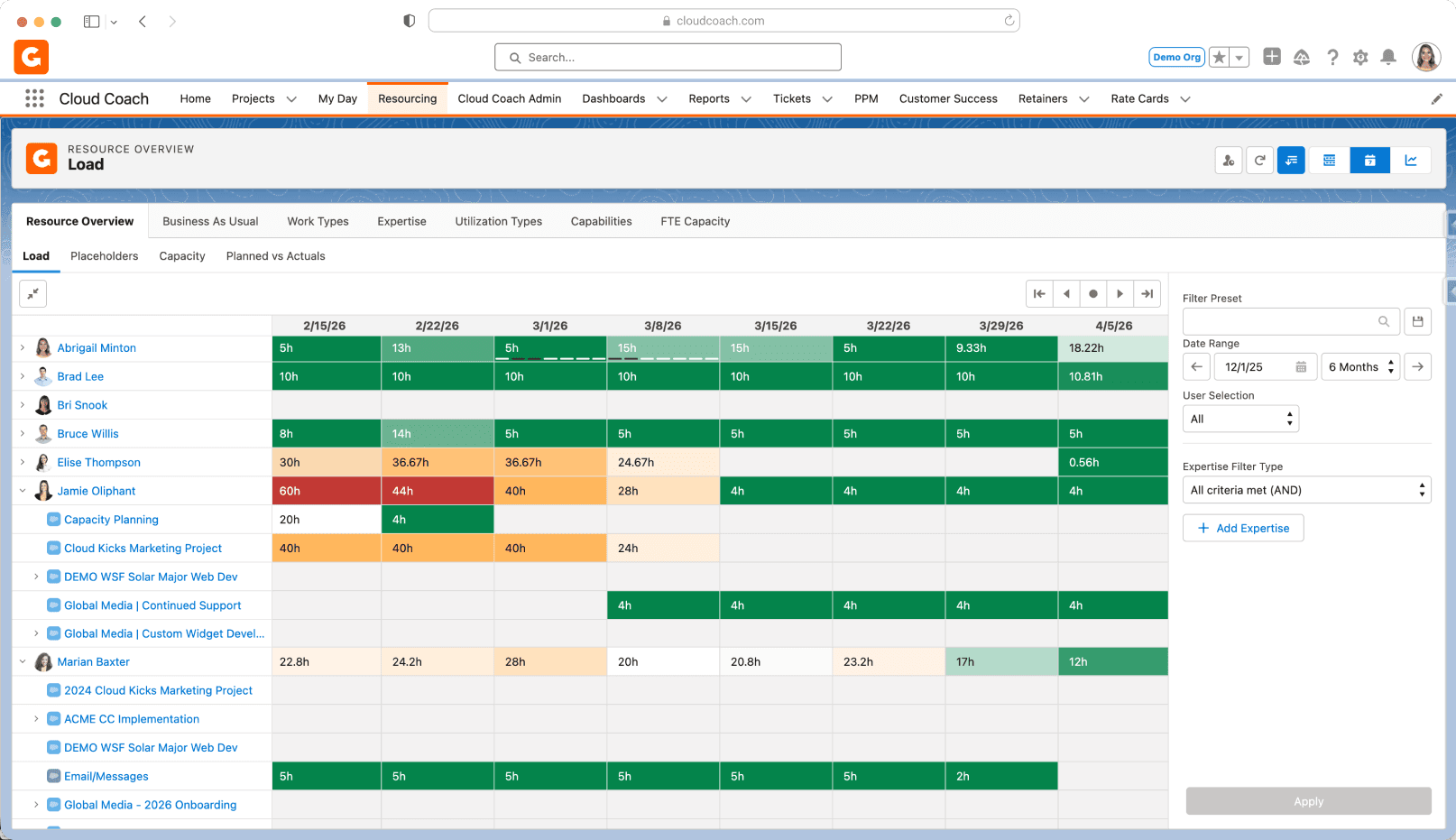
Task: Toggle the filter panel sort icon
Action: (x=1291, y=161)
